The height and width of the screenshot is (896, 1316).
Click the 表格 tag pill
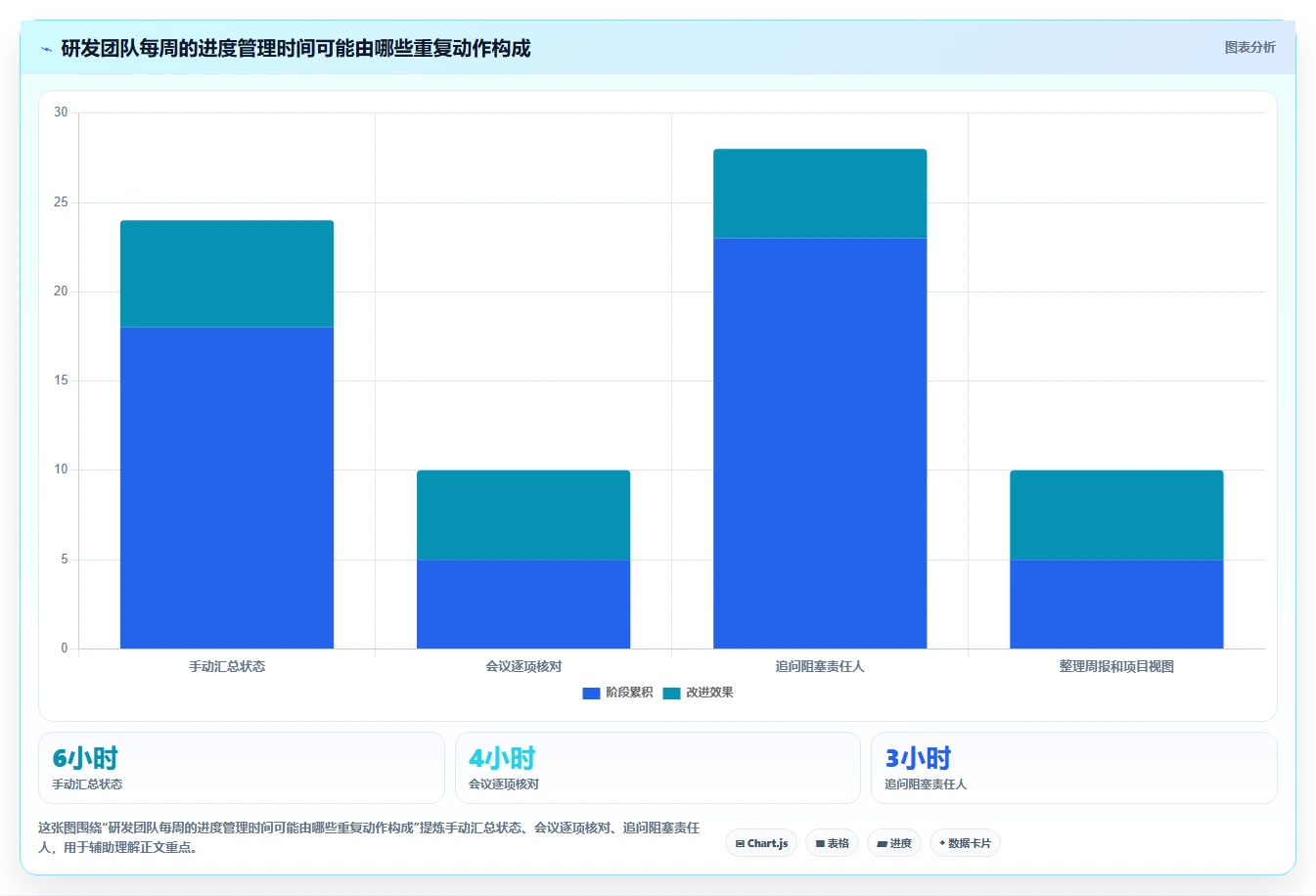point(832,843)
